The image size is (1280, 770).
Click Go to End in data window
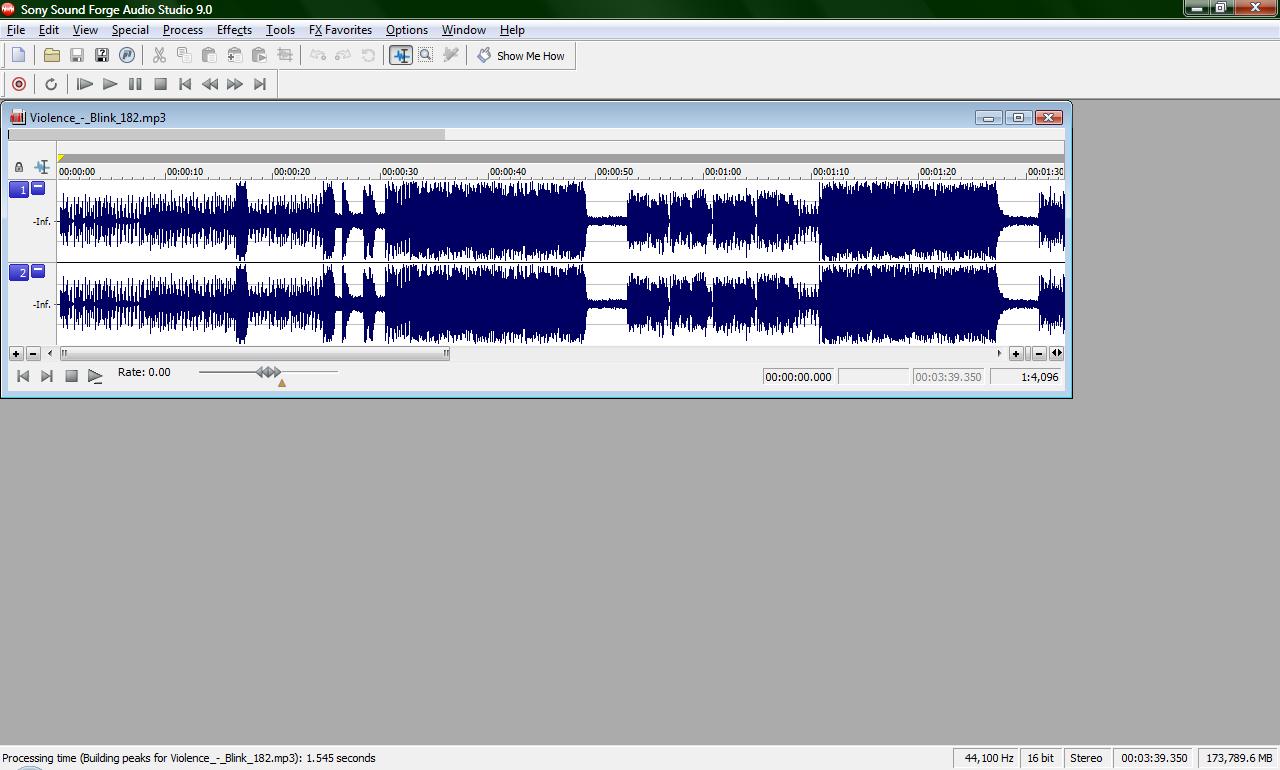(x=47, y=376)
